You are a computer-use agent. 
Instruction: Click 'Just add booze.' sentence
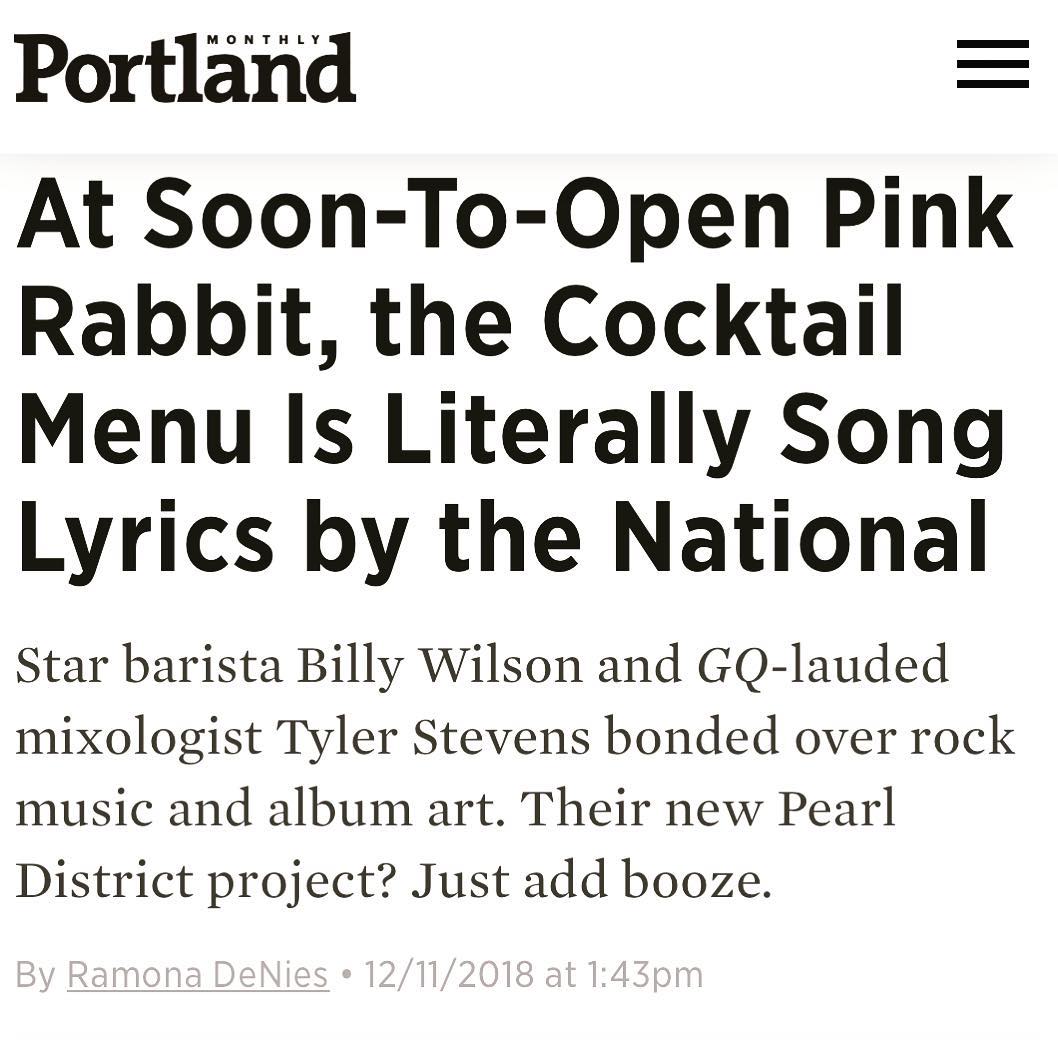coord(591,881)
